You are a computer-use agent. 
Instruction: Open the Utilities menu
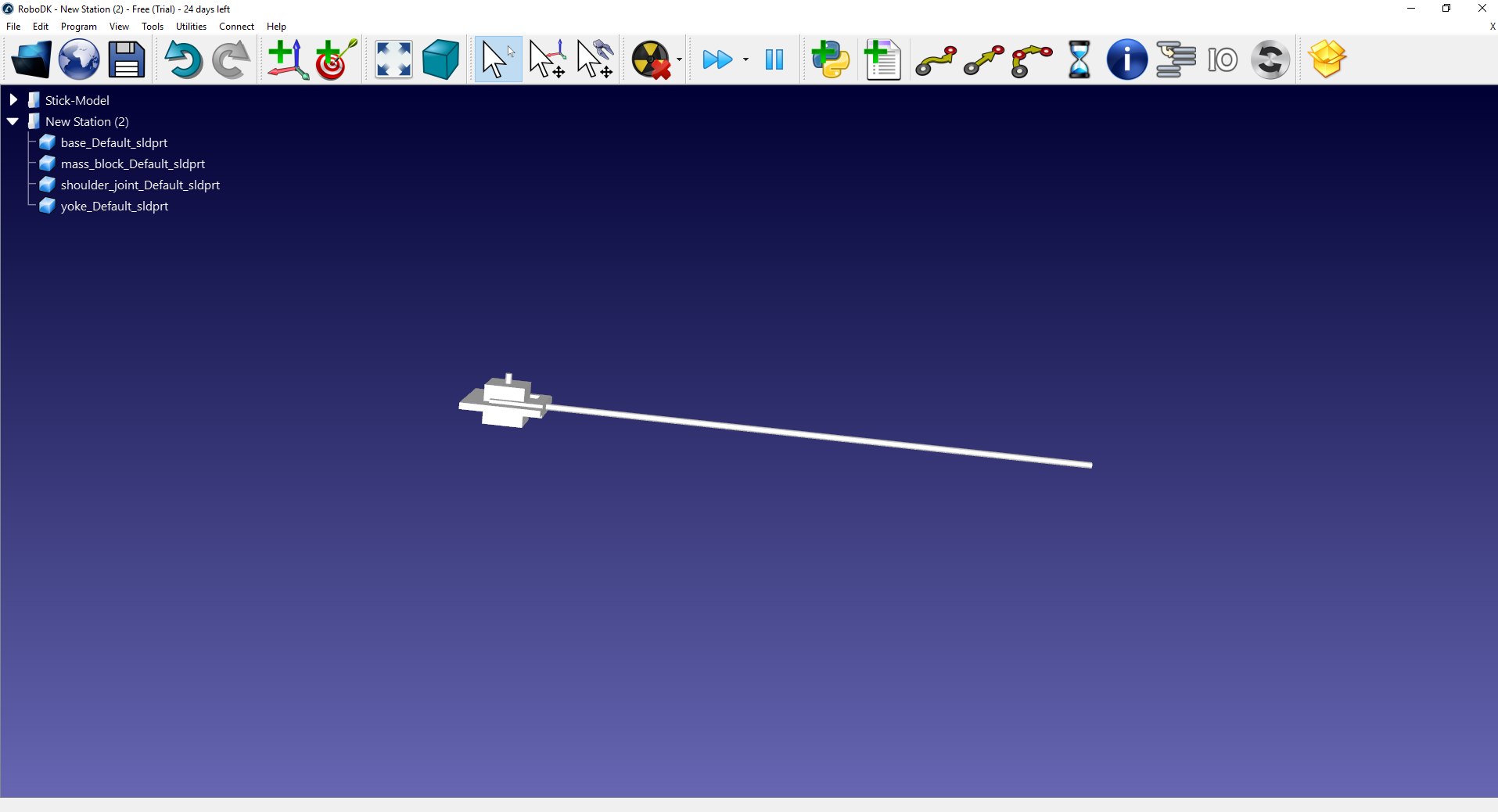[x=191, y=27]
